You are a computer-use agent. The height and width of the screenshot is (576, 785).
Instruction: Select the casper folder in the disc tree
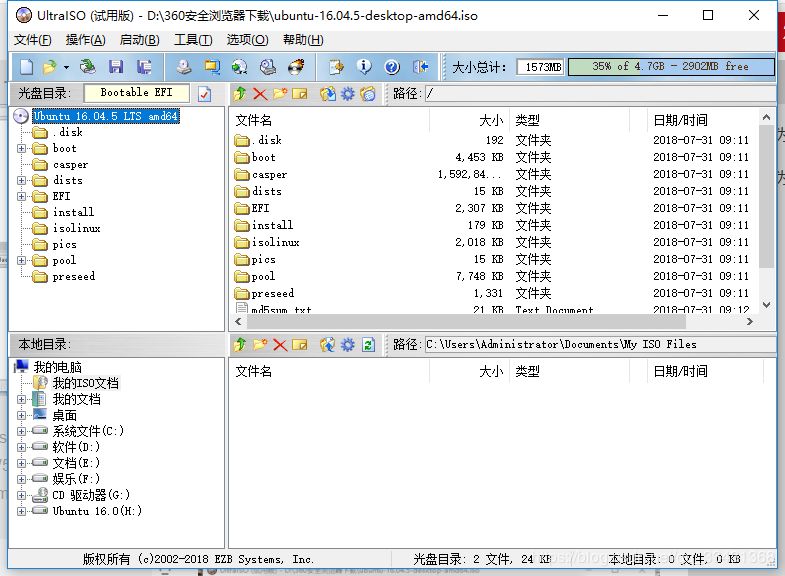click(x=70, y=165)
